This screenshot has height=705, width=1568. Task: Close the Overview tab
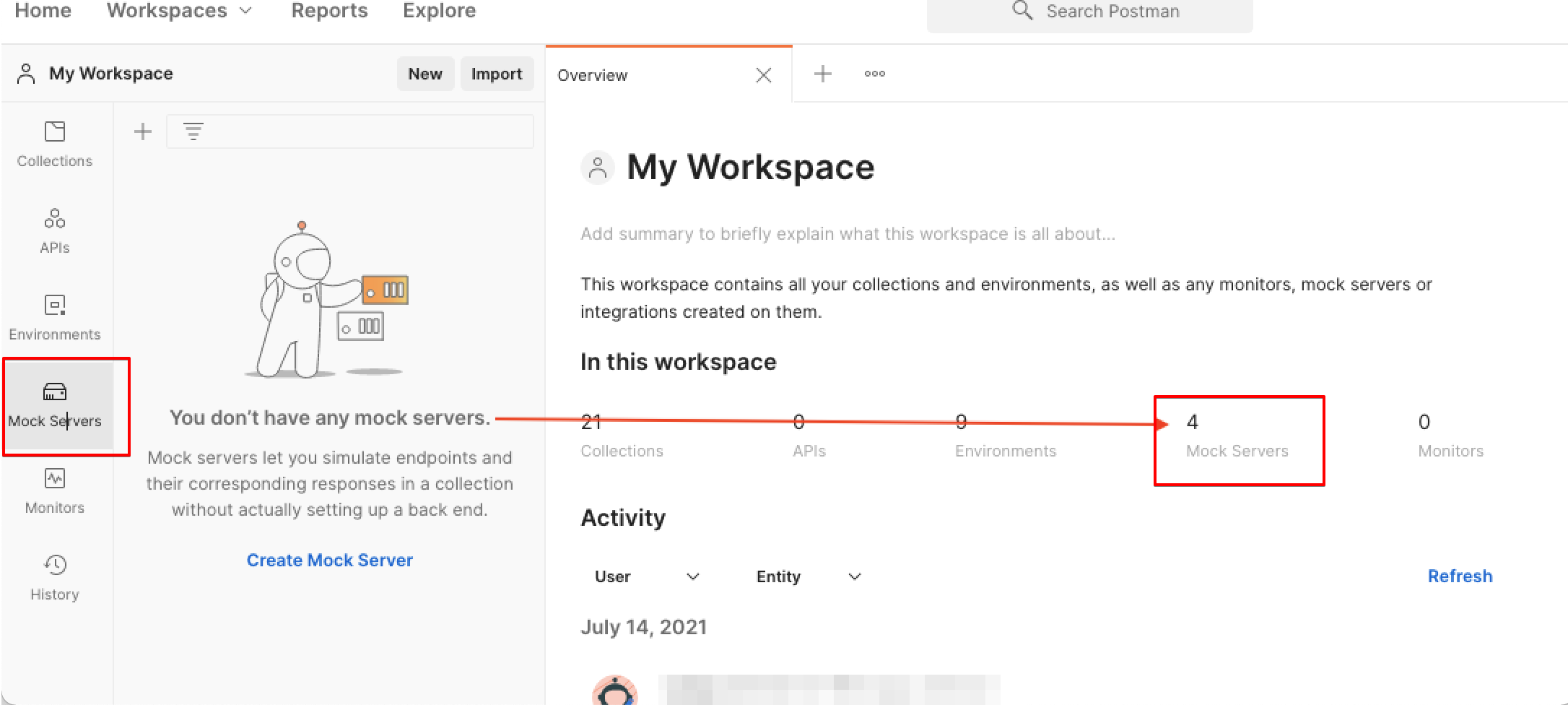pos(764,74)
